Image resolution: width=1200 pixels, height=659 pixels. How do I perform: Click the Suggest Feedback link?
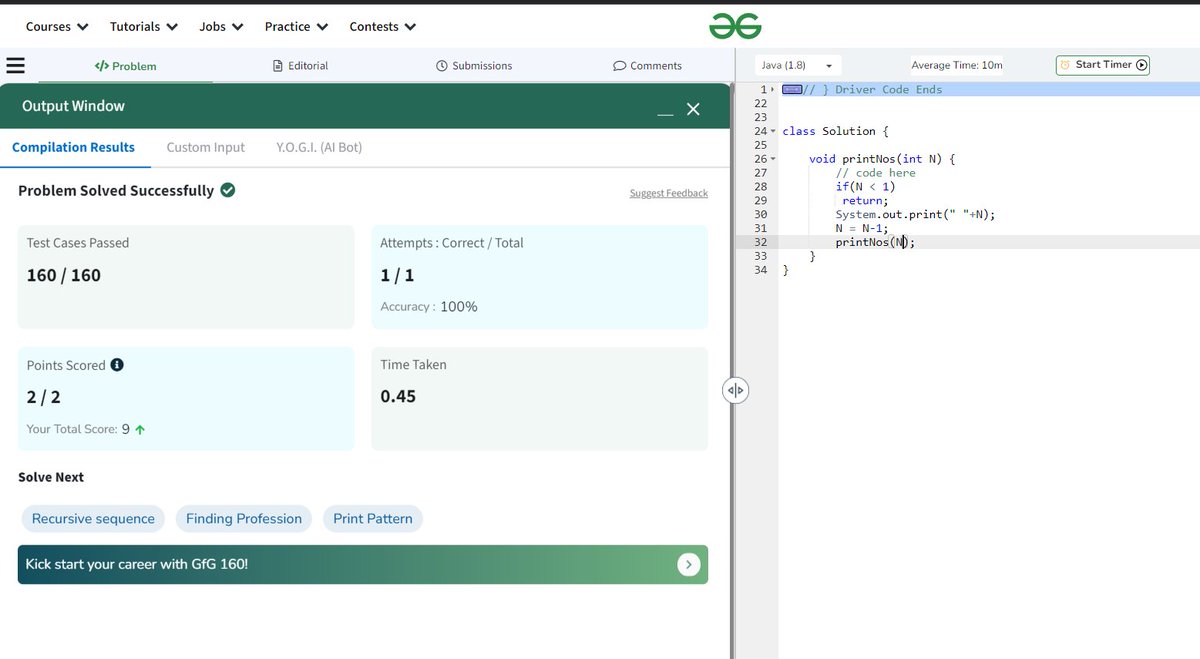(669, 193)
